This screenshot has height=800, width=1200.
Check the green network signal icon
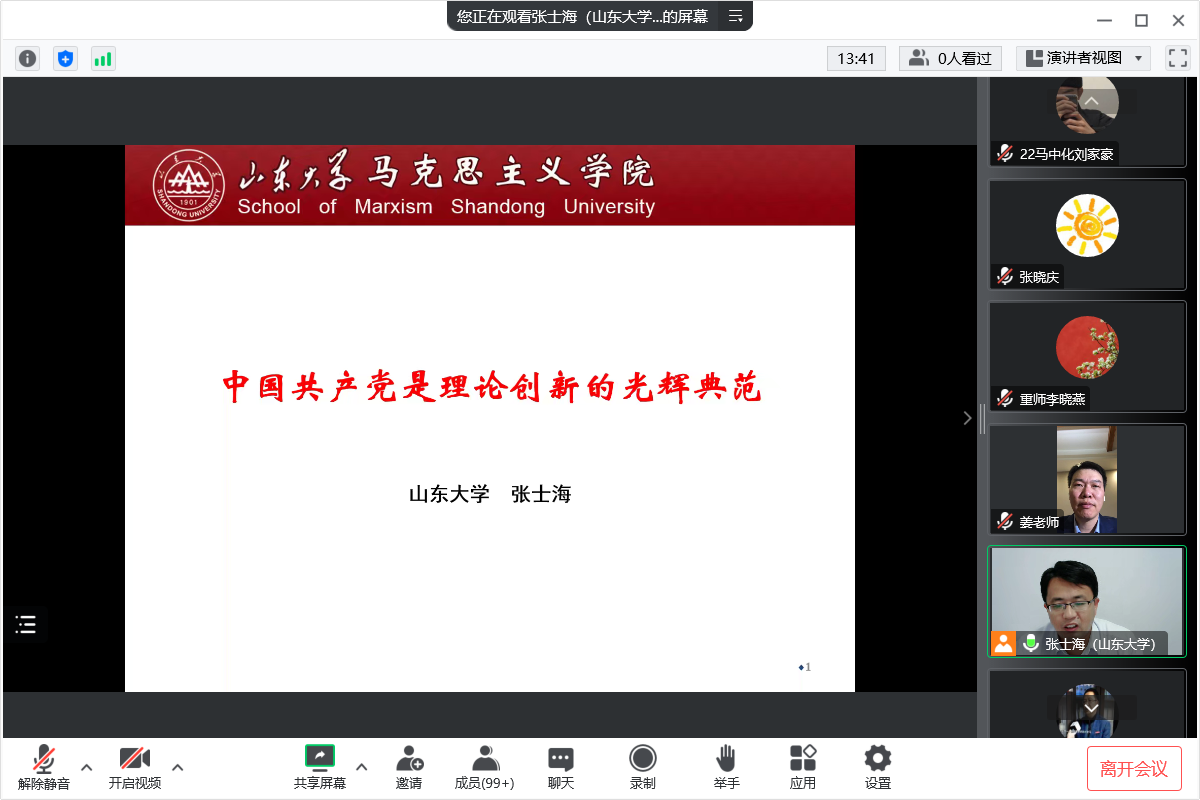click(103, 59)
